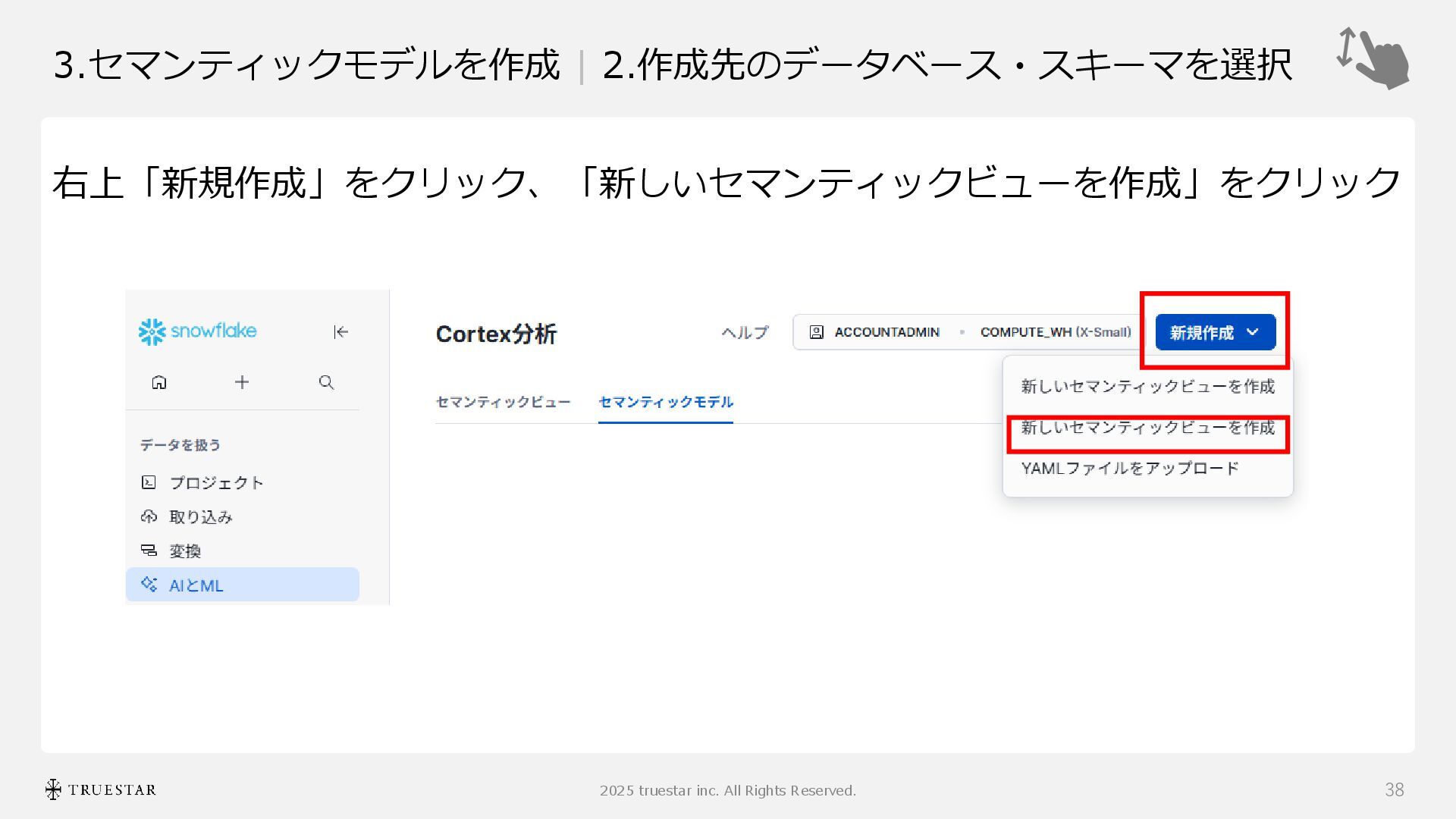
Task: Click the COMPUTE_WH (X-Small) warehouse label
Action: [x=1056, y=332]
